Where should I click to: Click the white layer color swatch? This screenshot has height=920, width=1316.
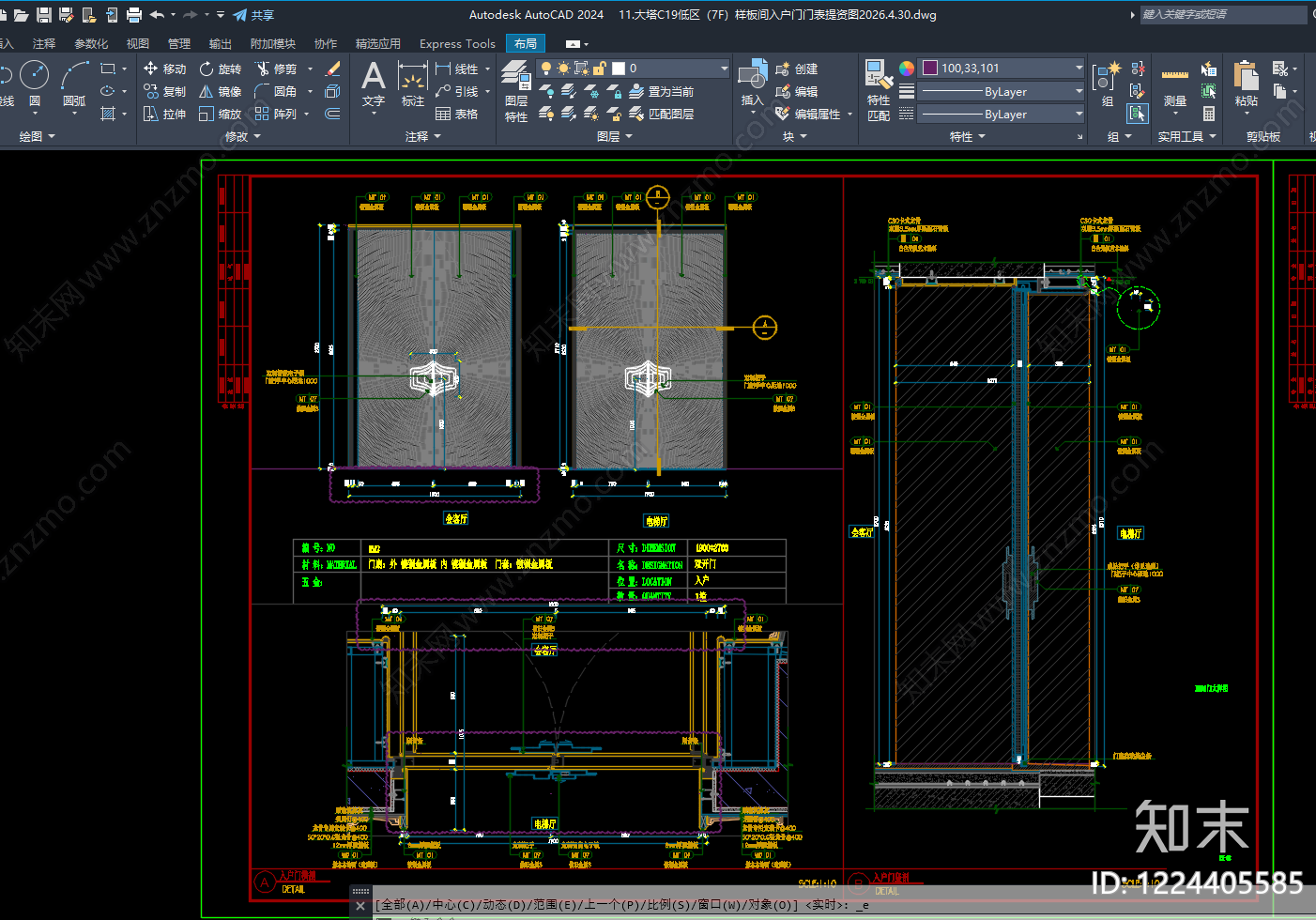619,69
